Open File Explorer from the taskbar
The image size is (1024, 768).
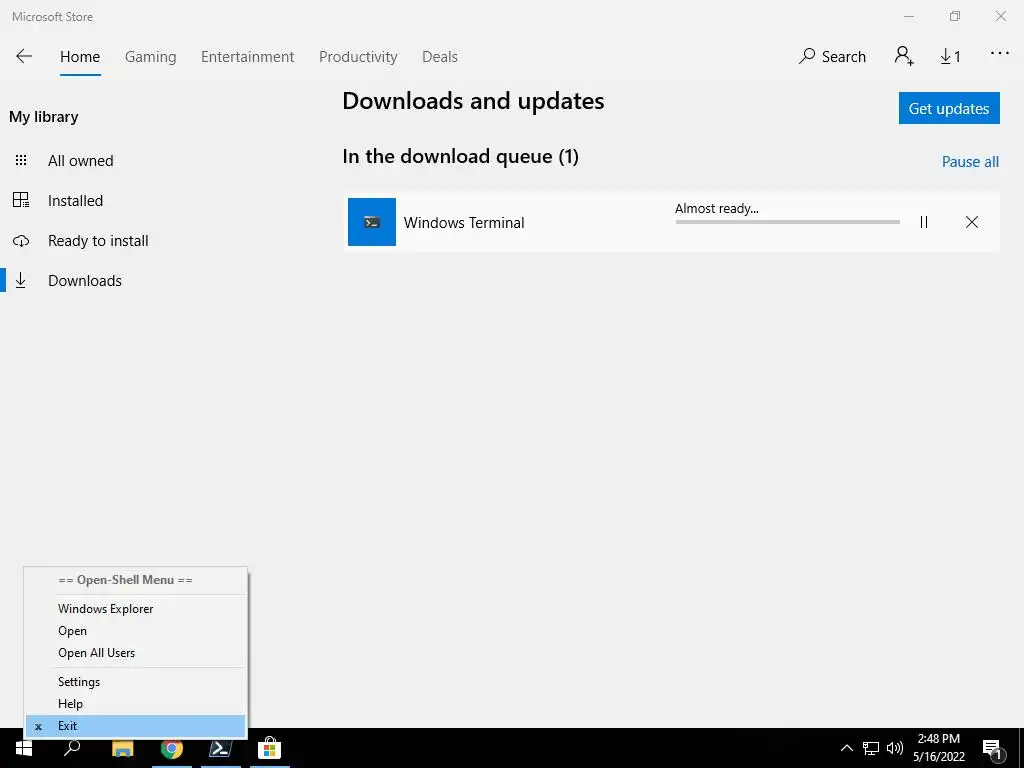pyautogui.click(x=122, y=748)
